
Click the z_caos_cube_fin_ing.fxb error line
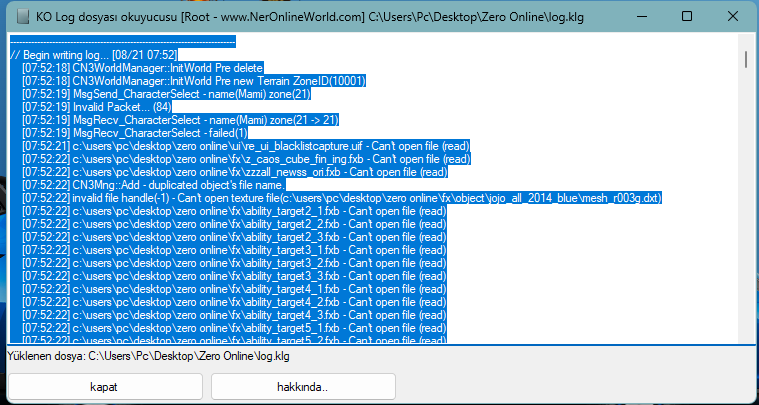246,159
